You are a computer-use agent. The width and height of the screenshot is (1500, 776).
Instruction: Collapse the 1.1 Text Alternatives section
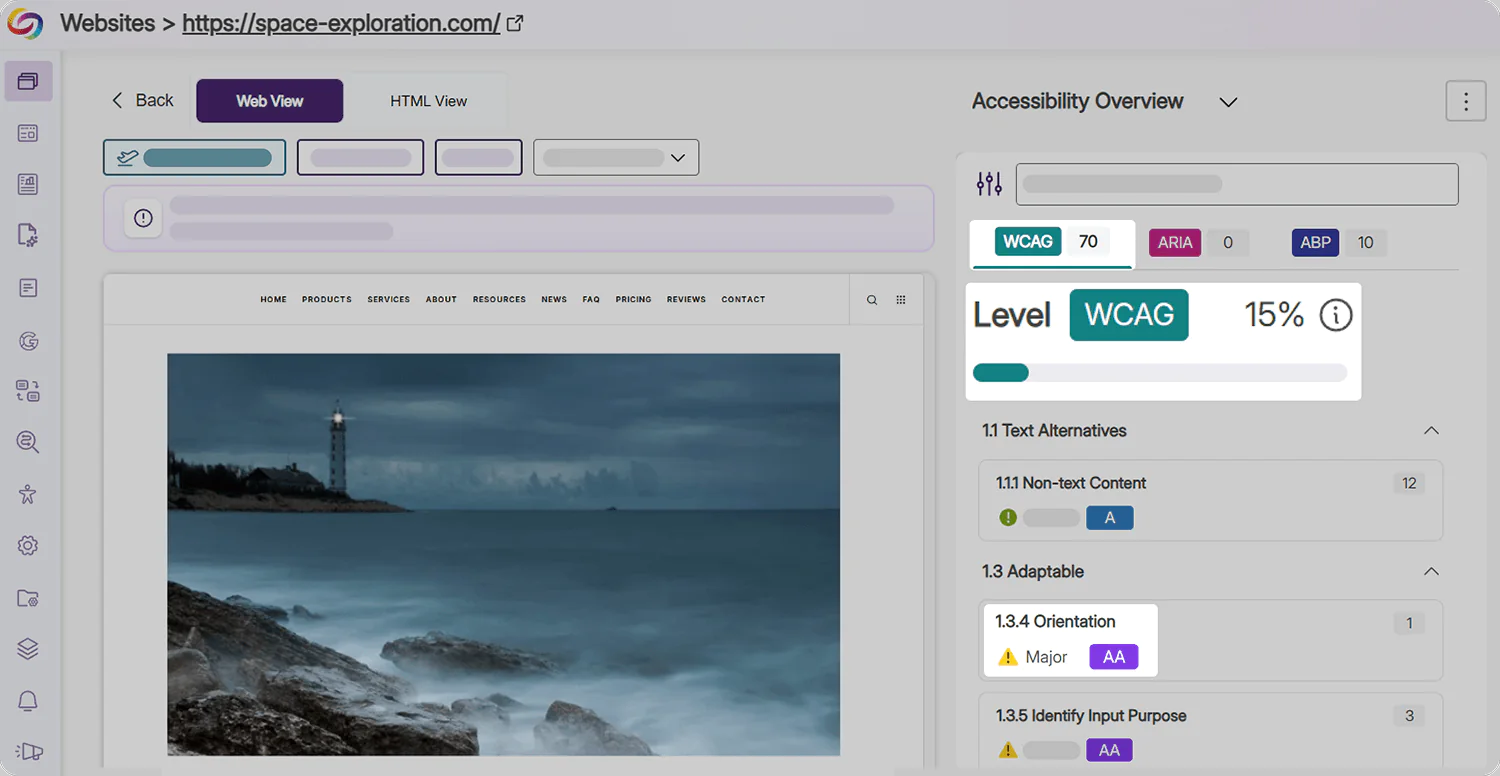[1431, 431]
